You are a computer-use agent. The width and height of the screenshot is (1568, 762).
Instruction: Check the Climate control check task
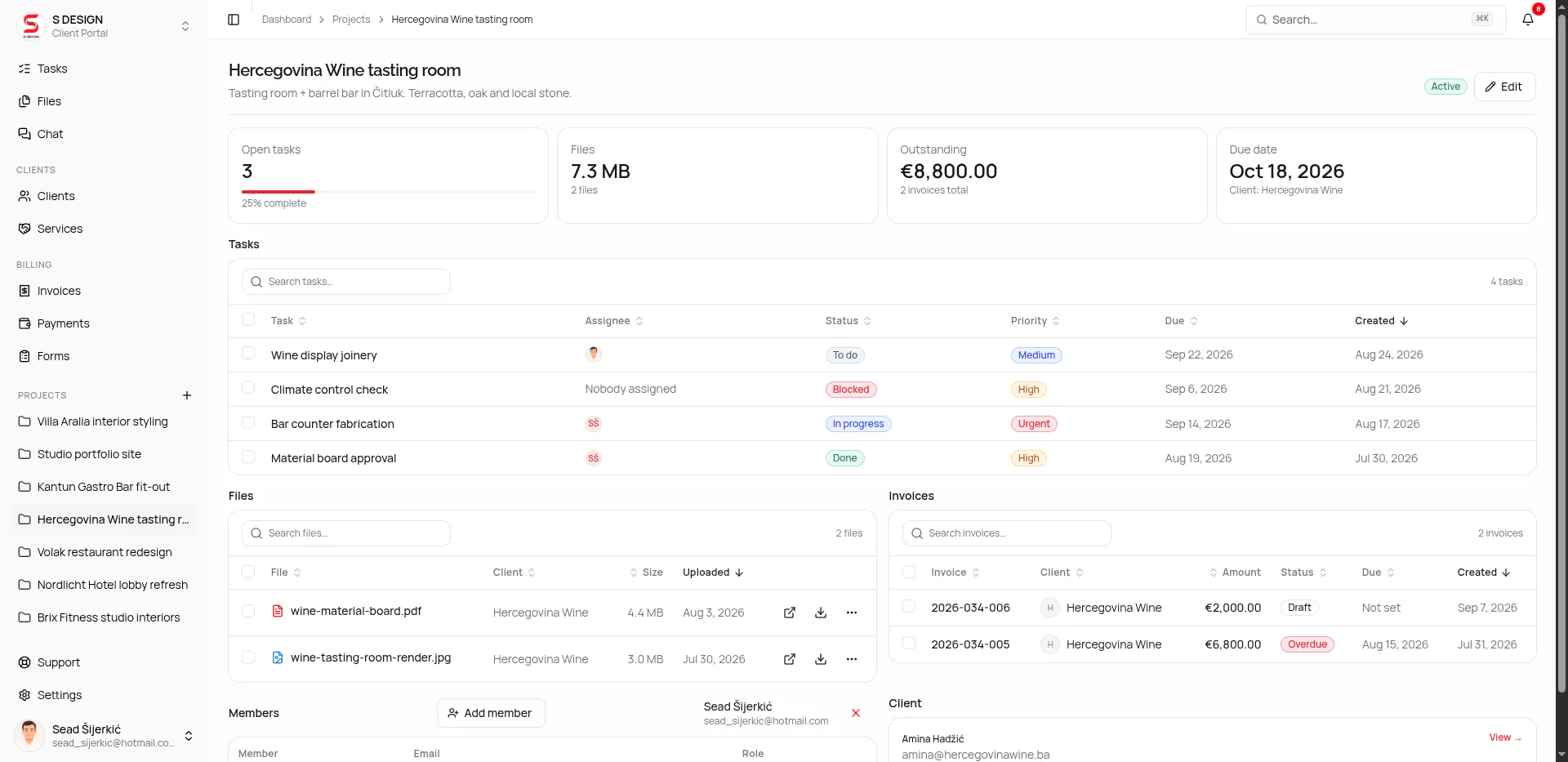(x=248, y=388)
